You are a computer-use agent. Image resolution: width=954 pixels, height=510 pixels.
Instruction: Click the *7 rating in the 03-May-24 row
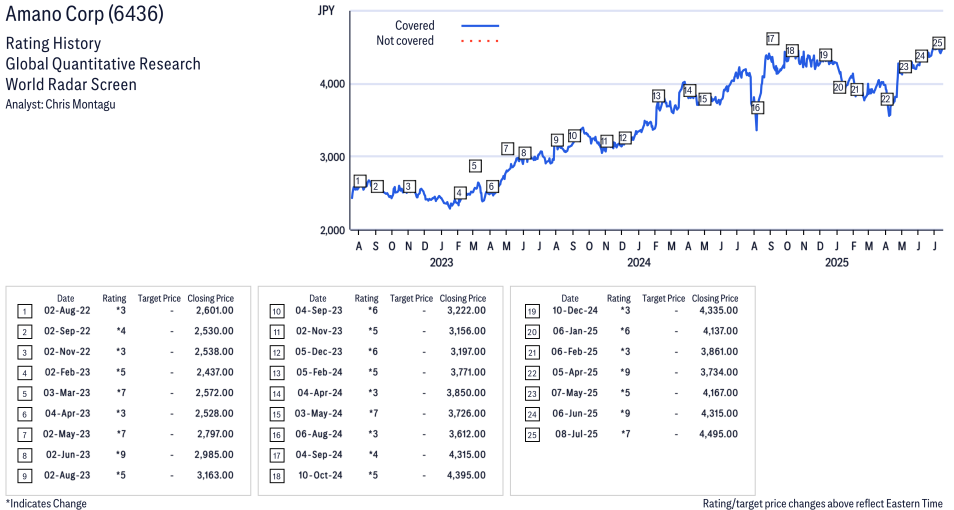(373, 414)
